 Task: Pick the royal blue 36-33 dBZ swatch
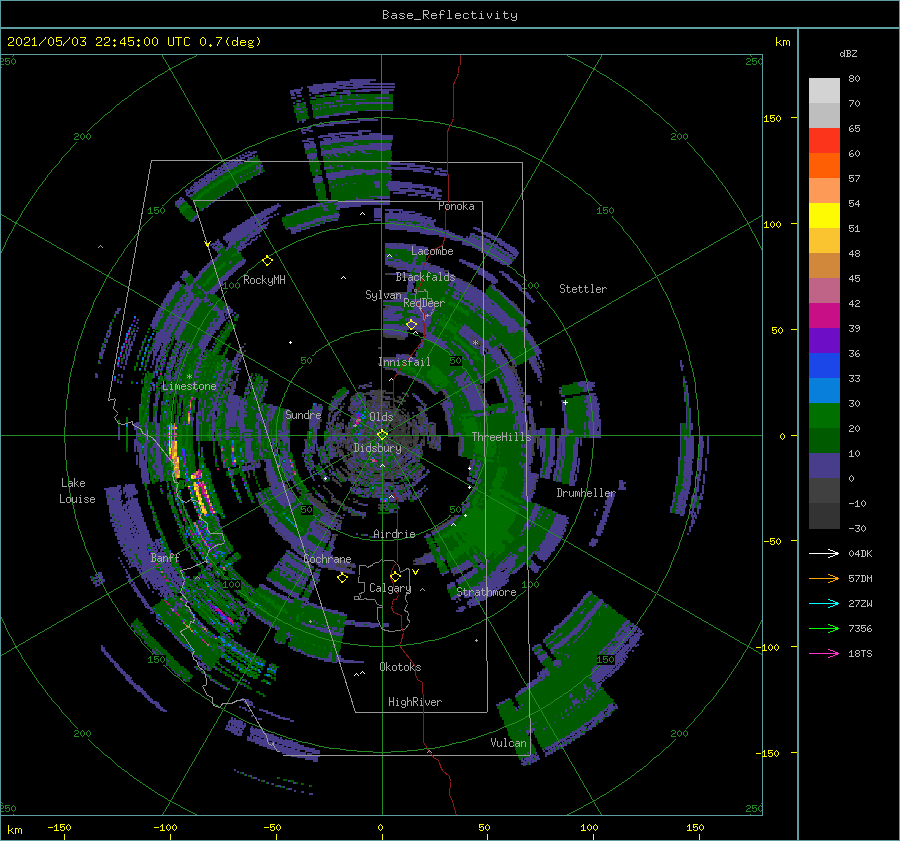pos(824,365)
